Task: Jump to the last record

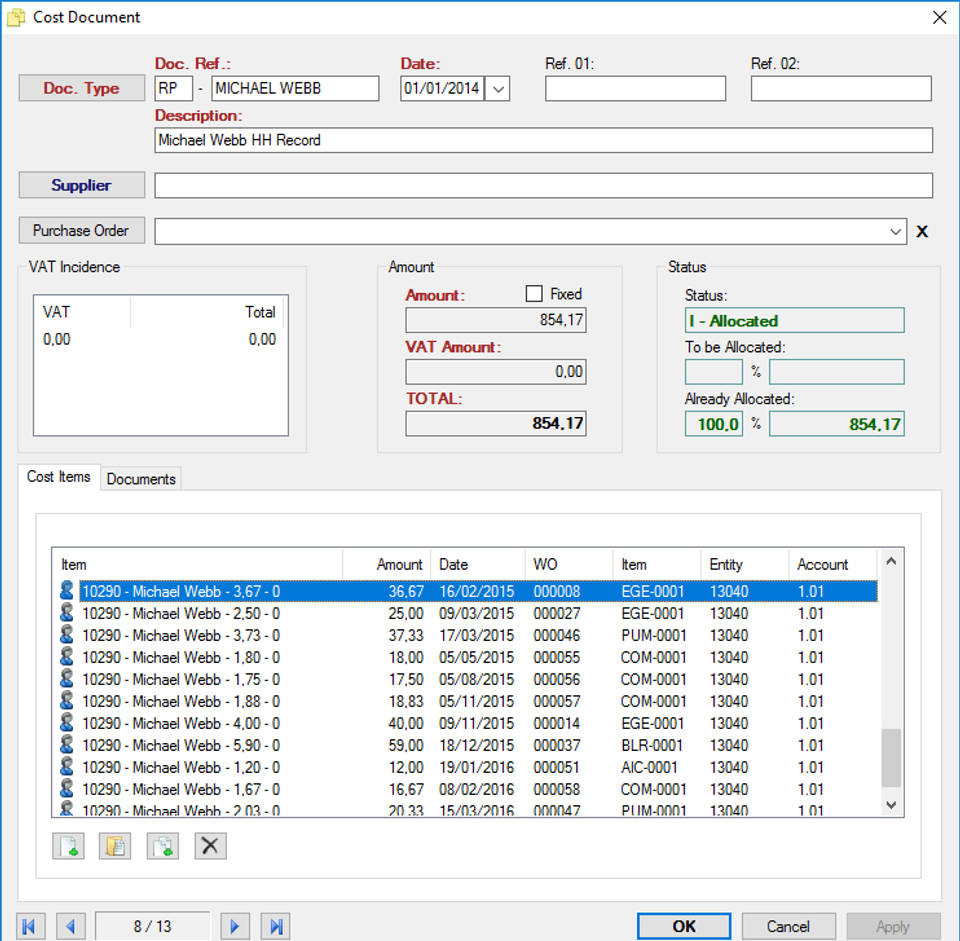Action: (x=276, y=926)
